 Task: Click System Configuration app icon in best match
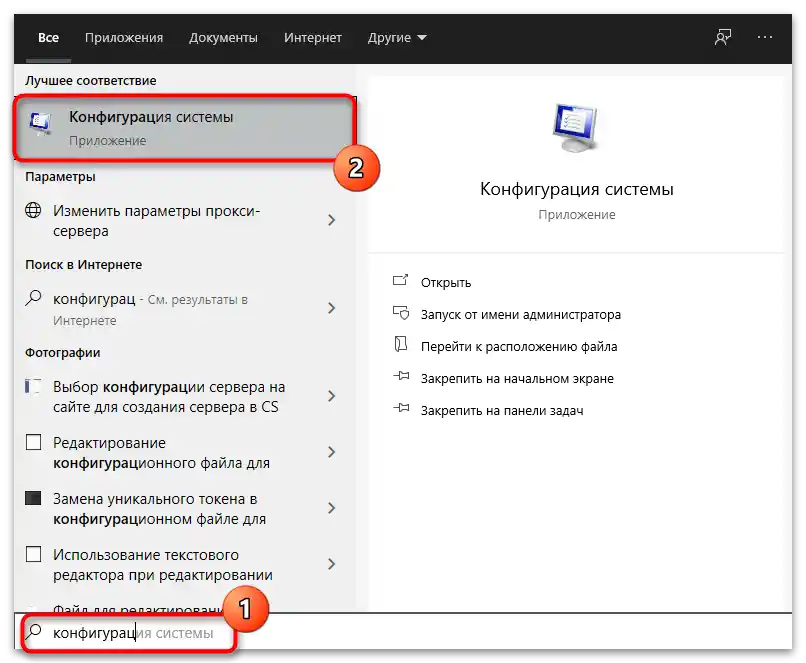(41, 124)
